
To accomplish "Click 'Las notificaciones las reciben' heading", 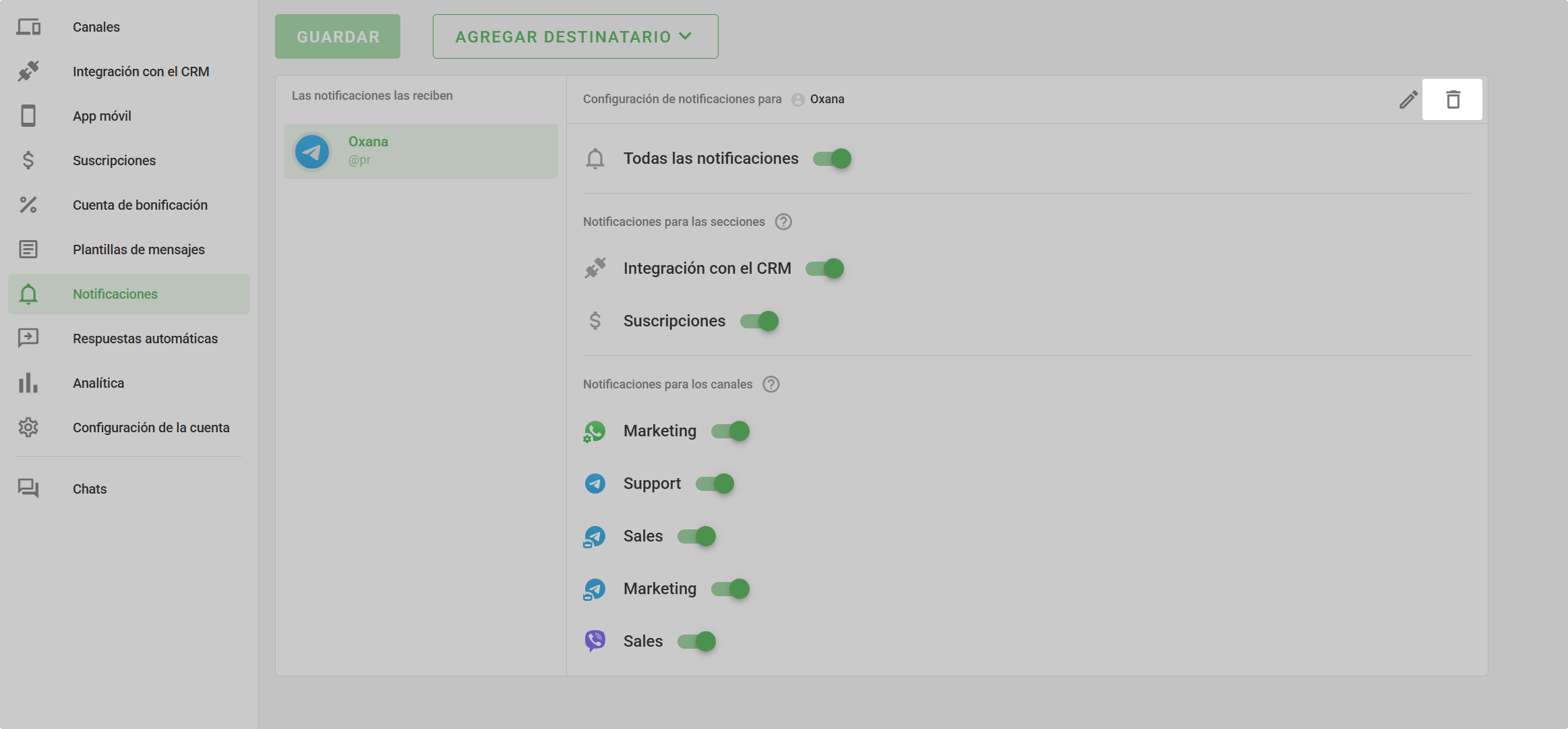I will 372,96.
